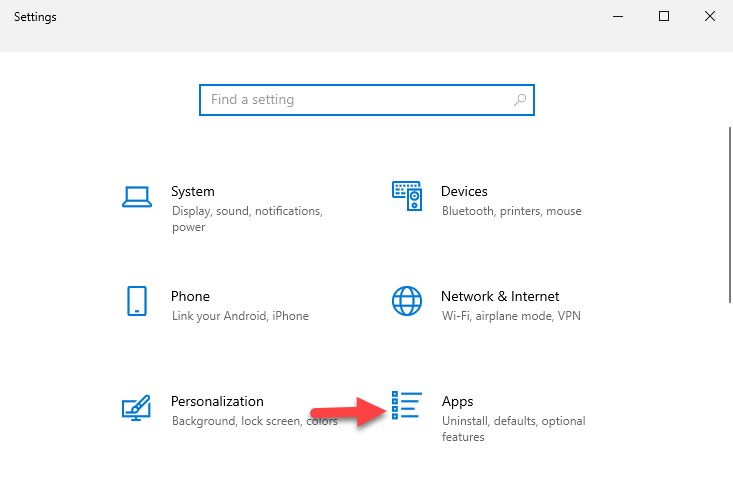Open the System settings title
Image resolution: width=733 pixels, height=483 pixels.
click(193, 191)
